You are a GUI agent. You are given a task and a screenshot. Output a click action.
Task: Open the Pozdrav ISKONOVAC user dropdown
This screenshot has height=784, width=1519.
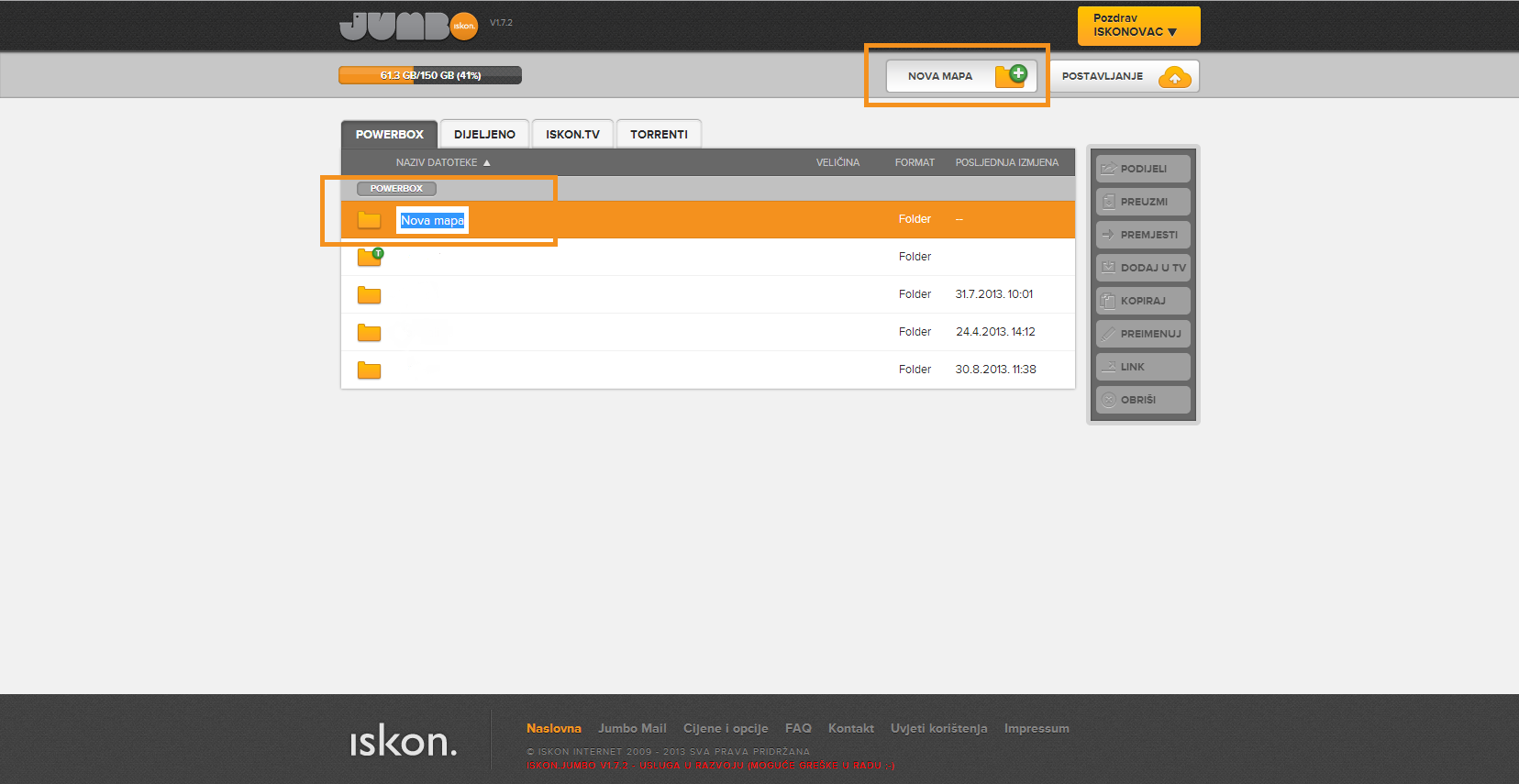click(x=1138, y=26)
